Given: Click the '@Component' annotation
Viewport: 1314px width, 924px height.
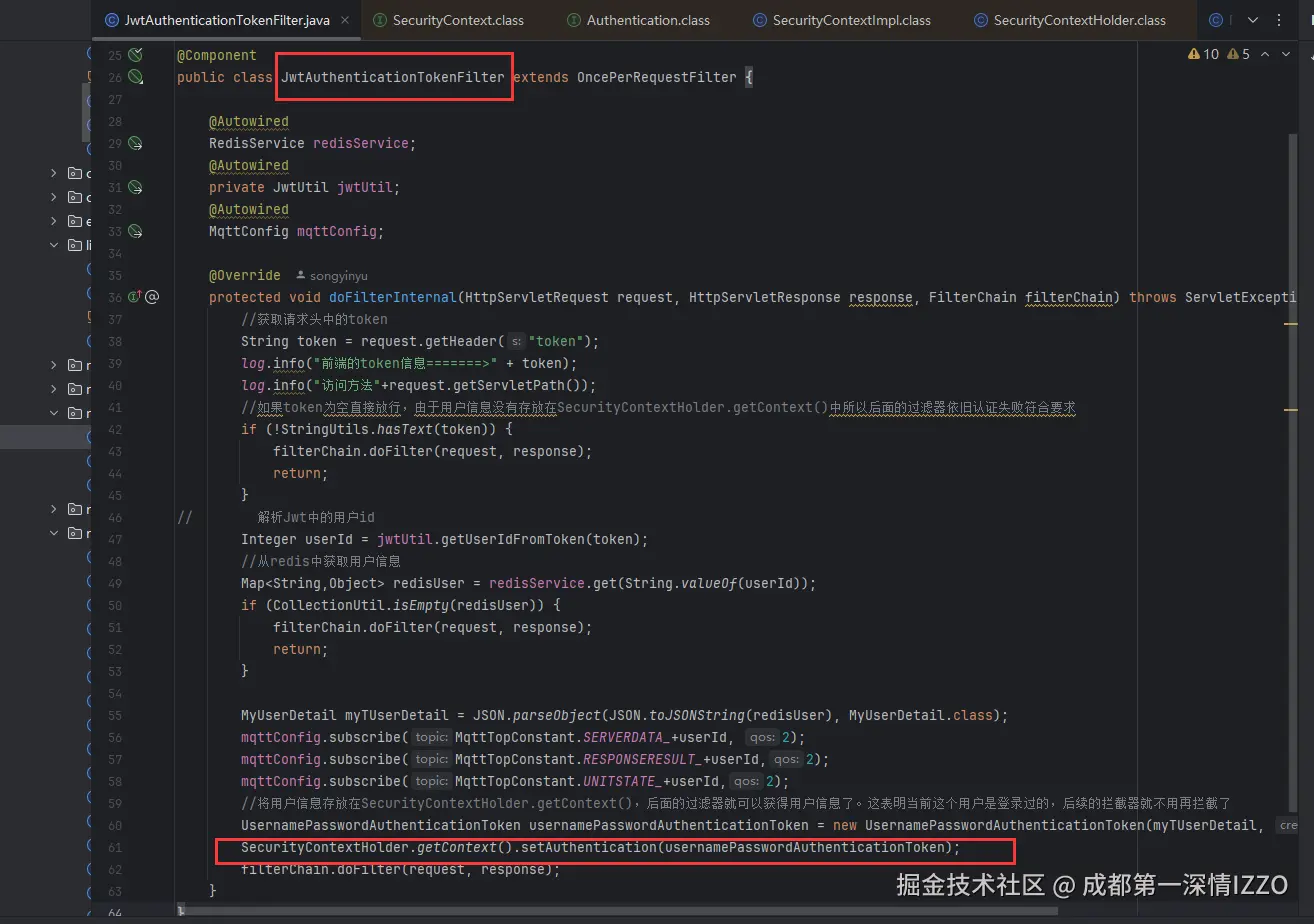Looking at the screenshot, I should coord(217,55).
